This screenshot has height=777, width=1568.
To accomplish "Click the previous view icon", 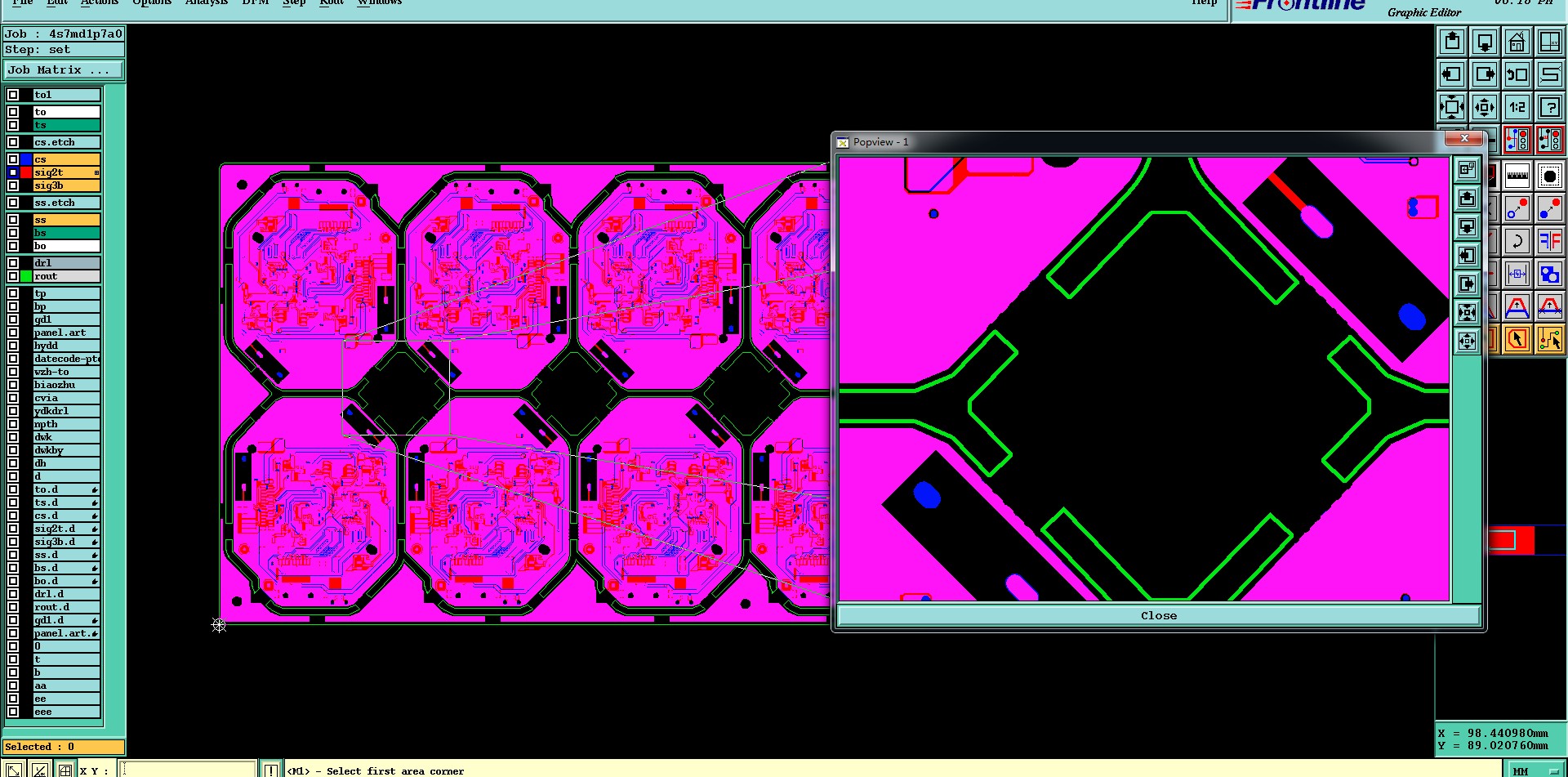I will (x=1517, y=74).
